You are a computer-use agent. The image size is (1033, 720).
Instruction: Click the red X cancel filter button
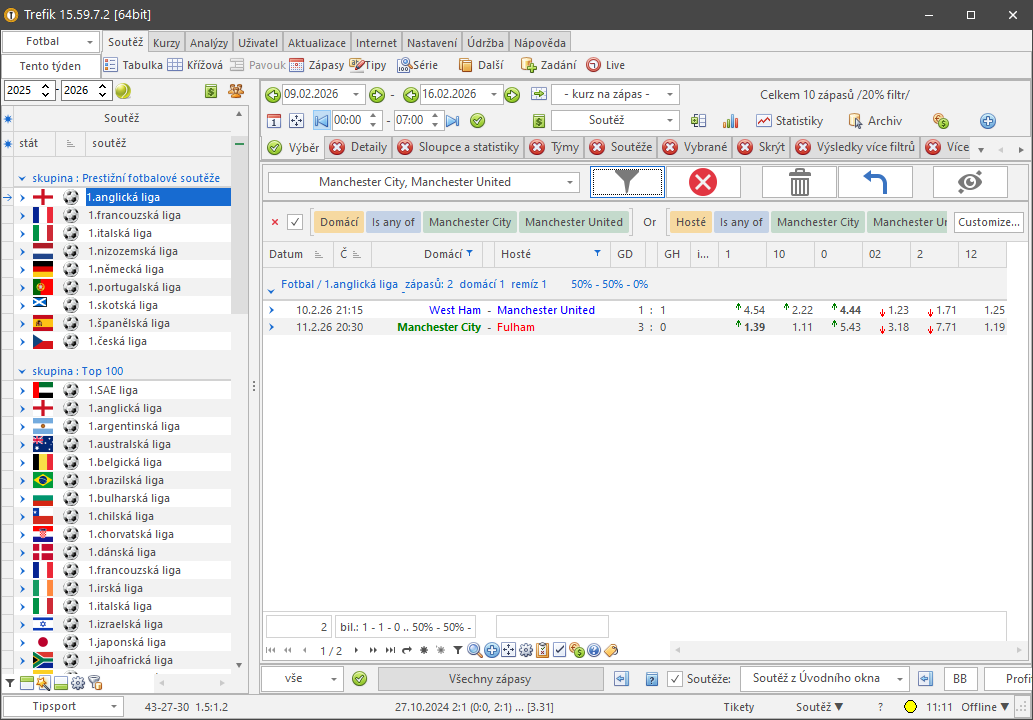point(703,182)
